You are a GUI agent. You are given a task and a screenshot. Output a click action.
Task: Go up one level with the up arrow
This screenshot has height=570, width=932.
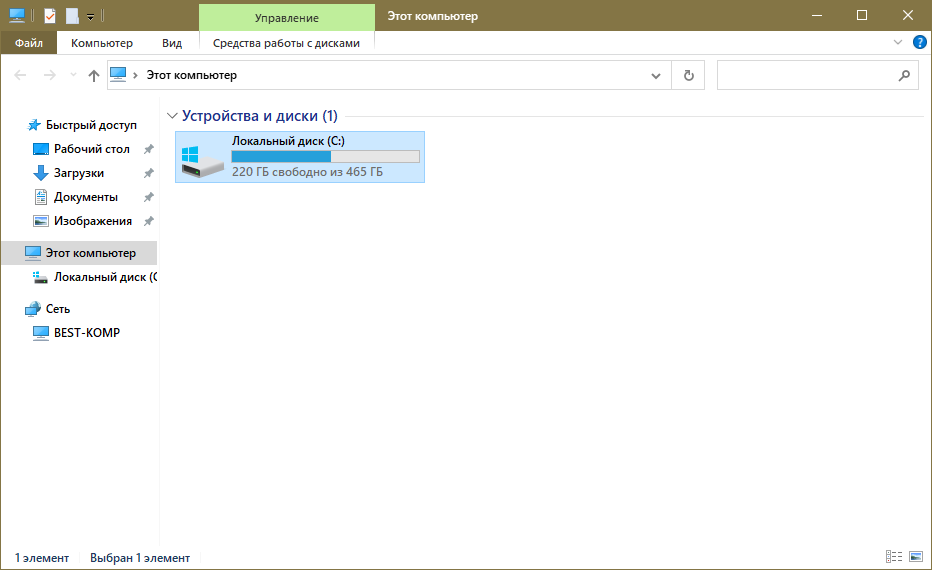click(x=94, y=75)
